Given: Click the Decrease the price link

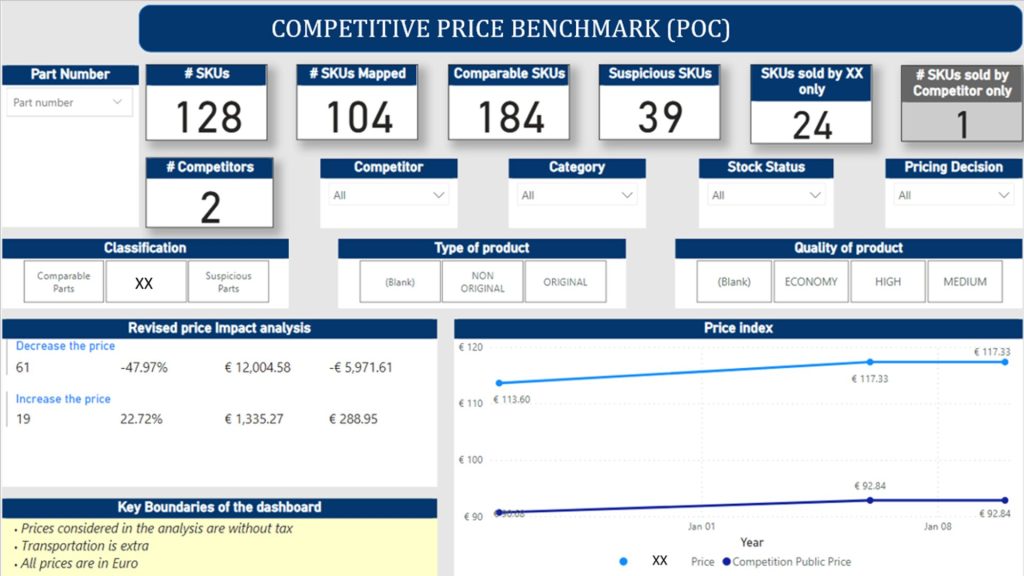Looking at the screenshot, I should (x=65, y=346).
